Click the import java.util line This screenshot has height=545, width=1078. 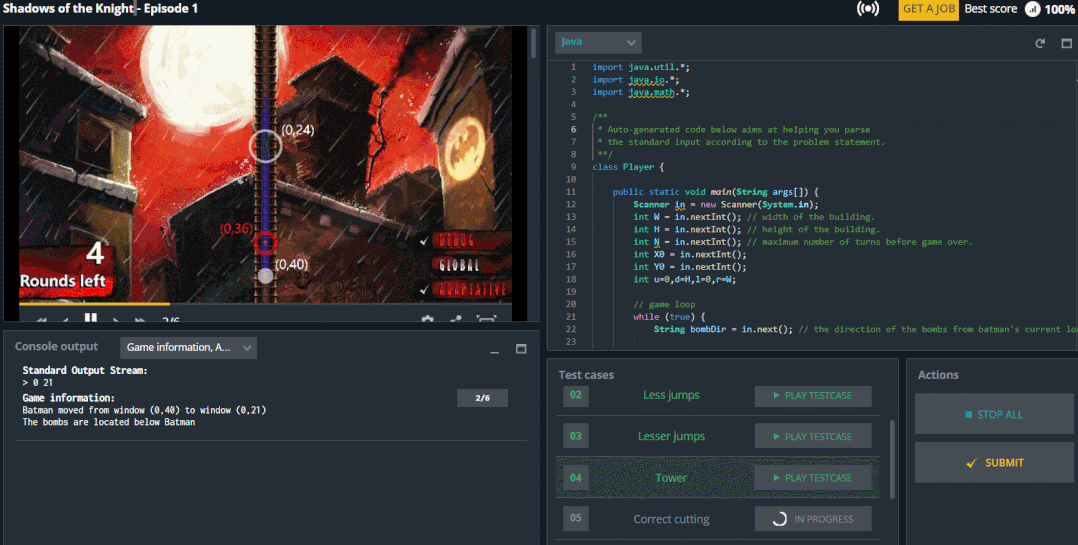pos(641,67)
